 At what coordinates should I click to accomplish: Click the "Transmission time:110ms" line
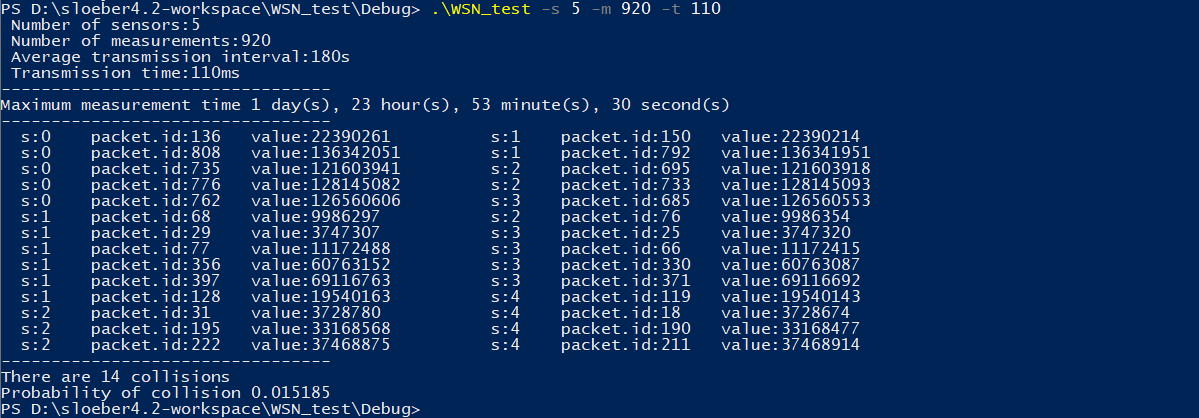click(125, 73)
